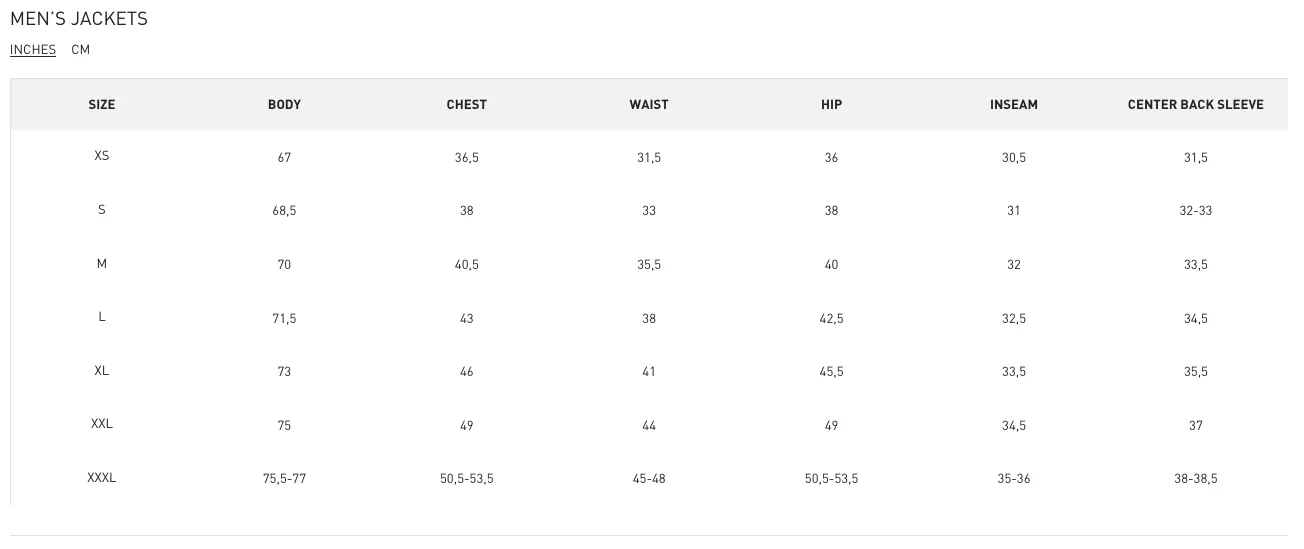
Task: Click the M size row label
Action: point(102,264)
